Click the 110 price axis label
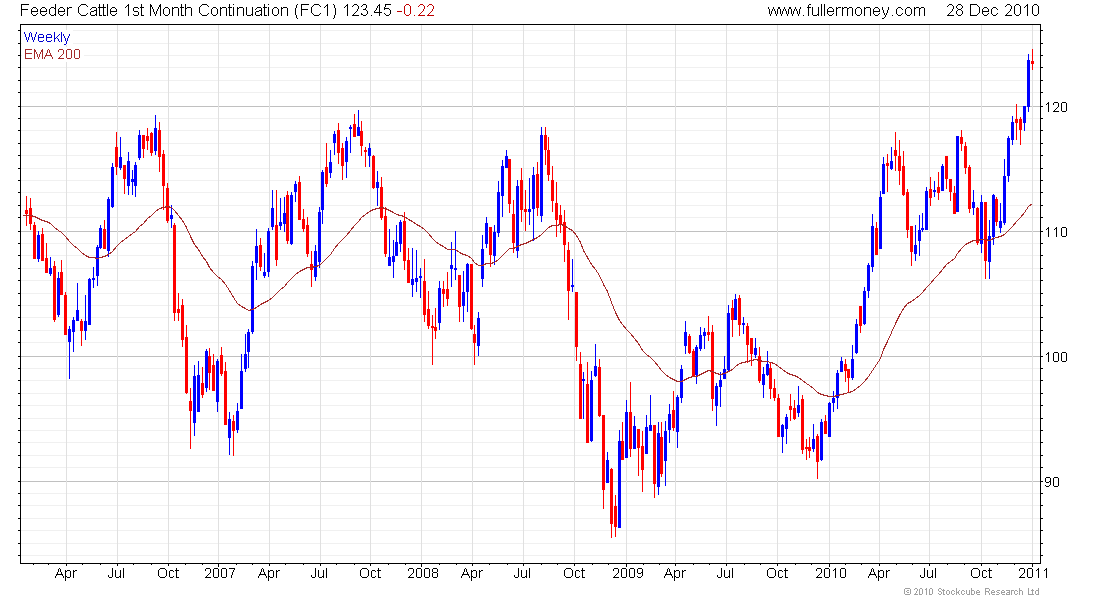Image resolution: width=1100 pixels, height=600 pixels. click(x=1056, y=232)
